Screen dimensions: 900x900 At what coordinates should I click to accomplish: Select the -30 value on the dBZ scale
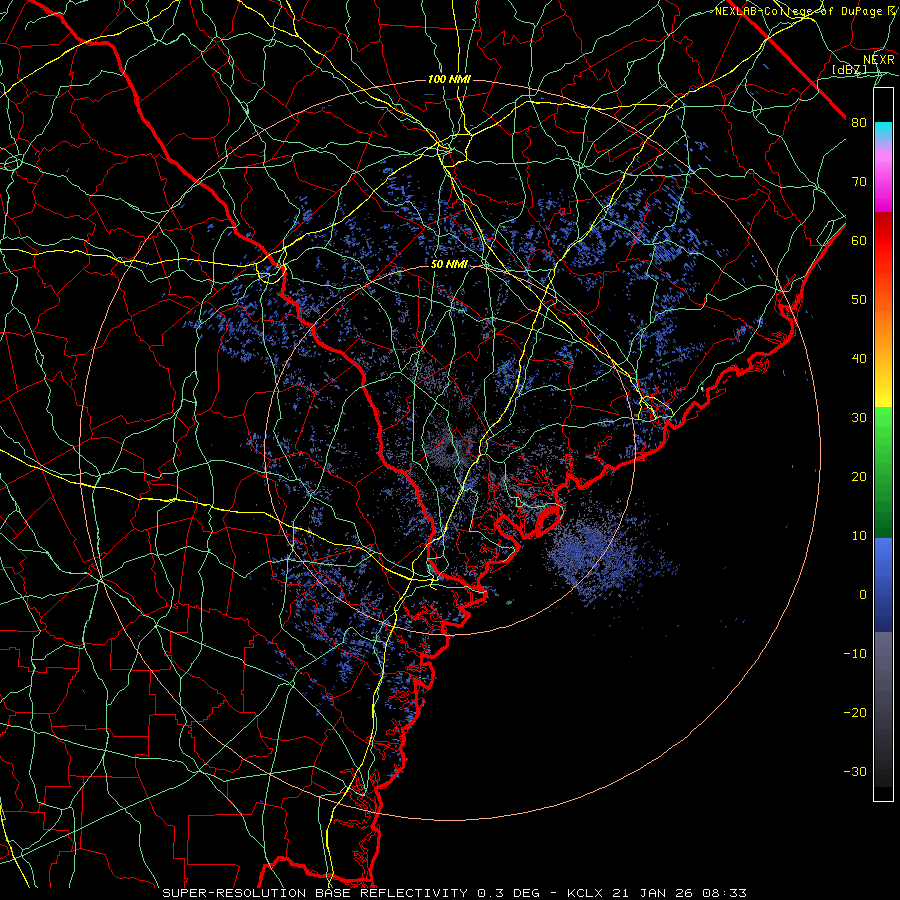(x=855, y=771)
